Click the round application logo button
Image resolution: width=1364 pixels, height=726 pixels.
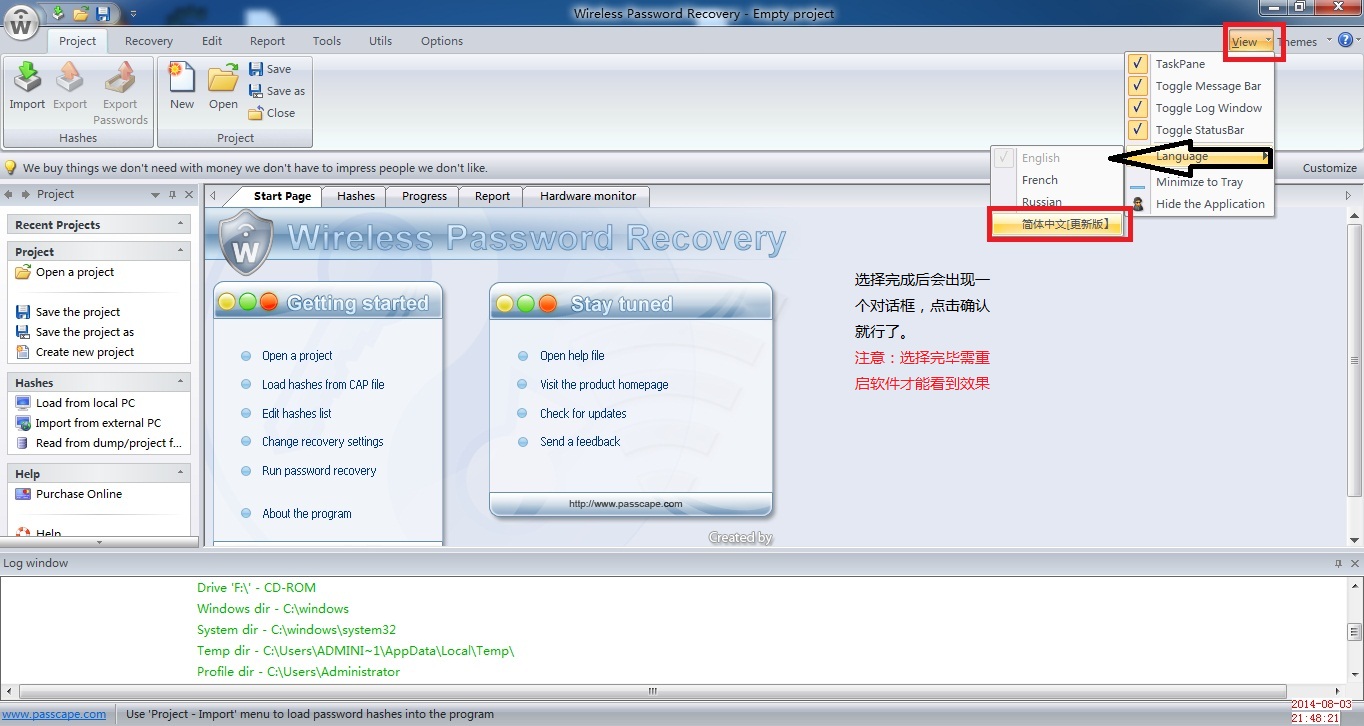coord(21,21)
